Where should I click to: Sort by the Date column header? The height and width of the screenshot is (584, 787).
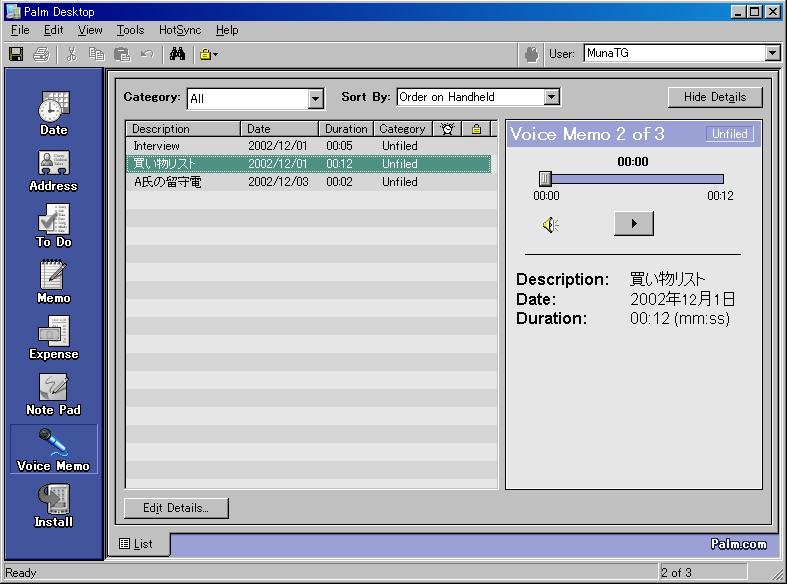pos(280,129)
